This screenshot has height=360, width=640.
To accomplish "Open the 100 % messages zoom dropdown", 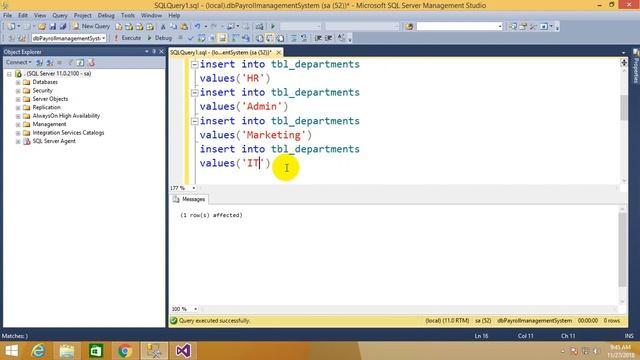I will [195, 309].
